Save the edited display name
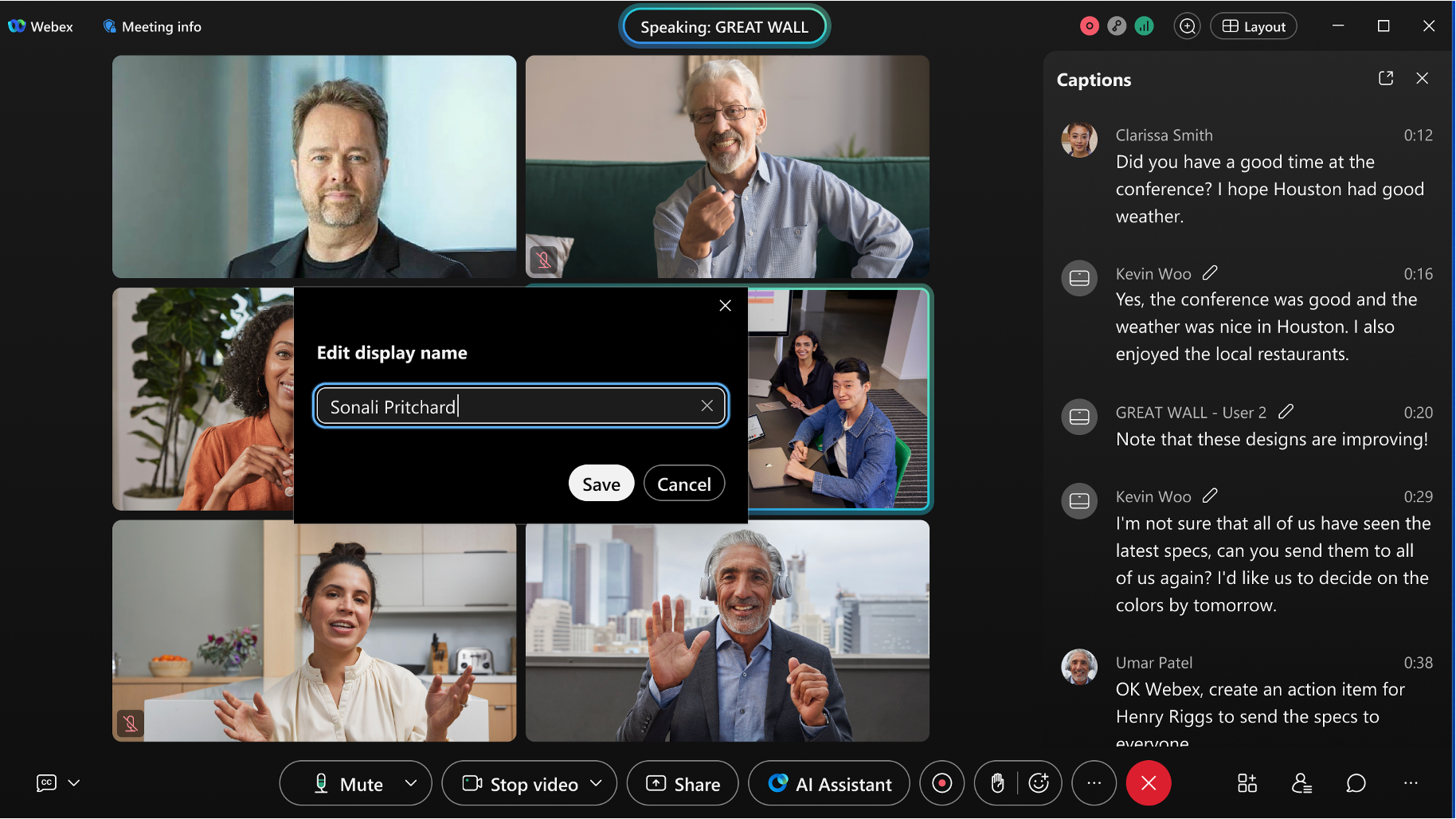Viewport: 1456px width, 819px height. [601, 484]
